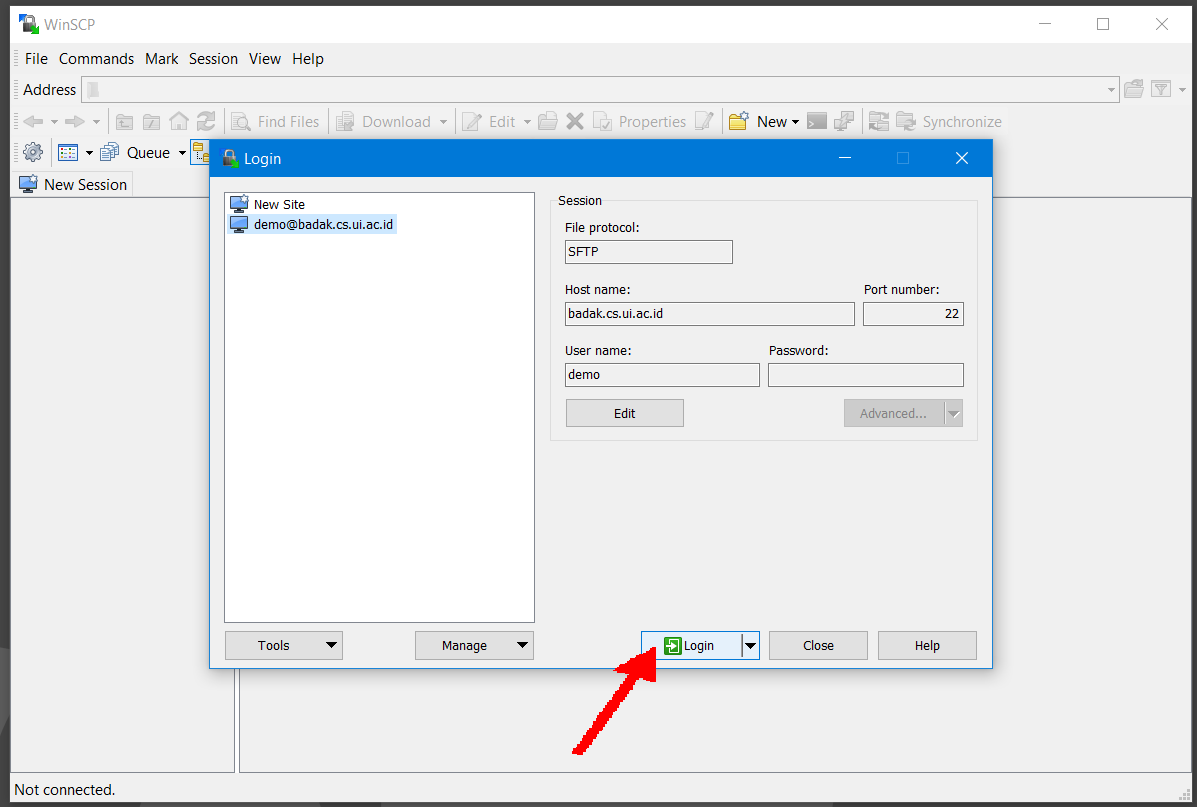Open the Commands menu
Viewport: 1197px width, 807px height.
pos(96,59)
